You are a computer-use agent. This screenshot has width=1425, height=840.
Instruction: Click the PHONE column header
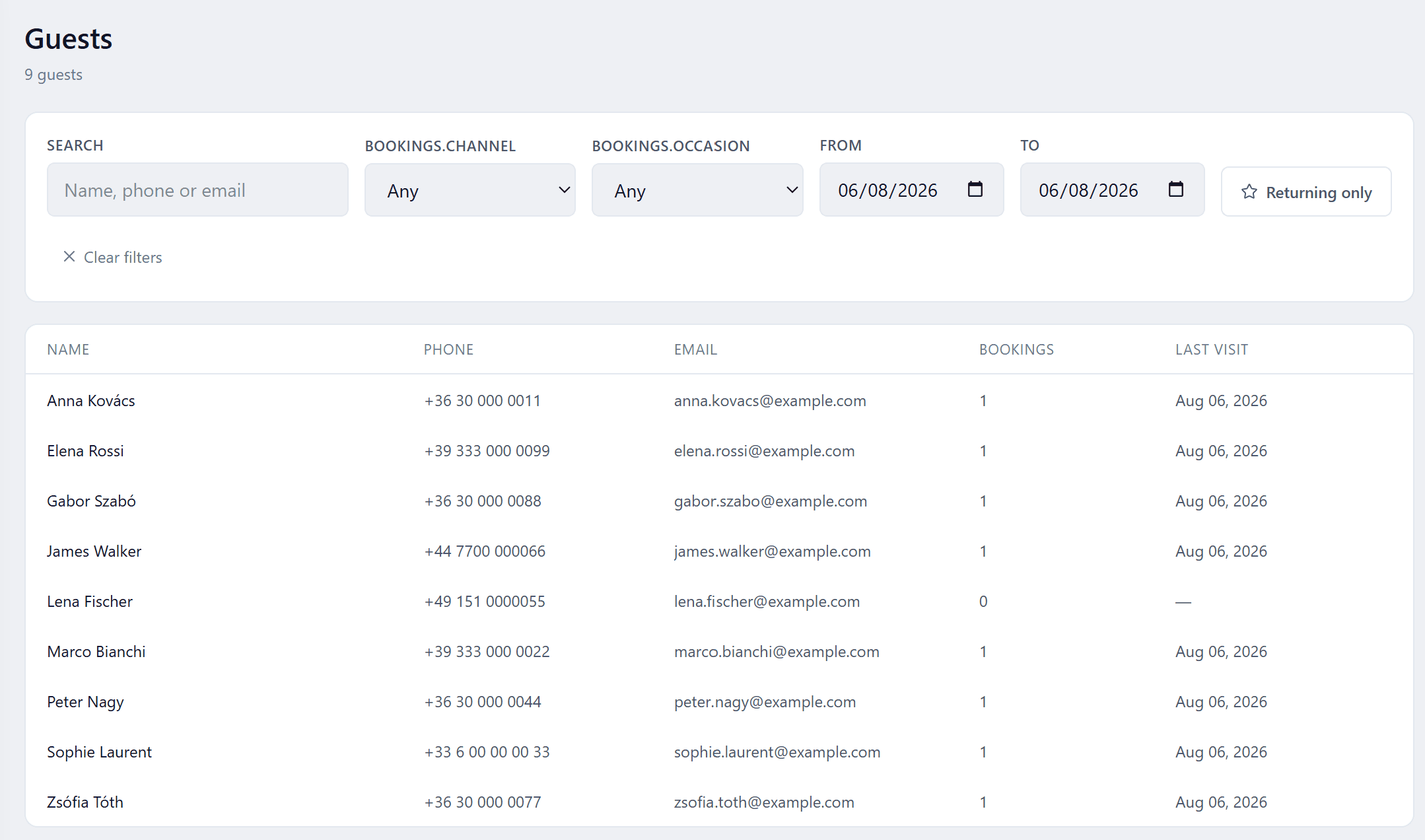point(448,349)
